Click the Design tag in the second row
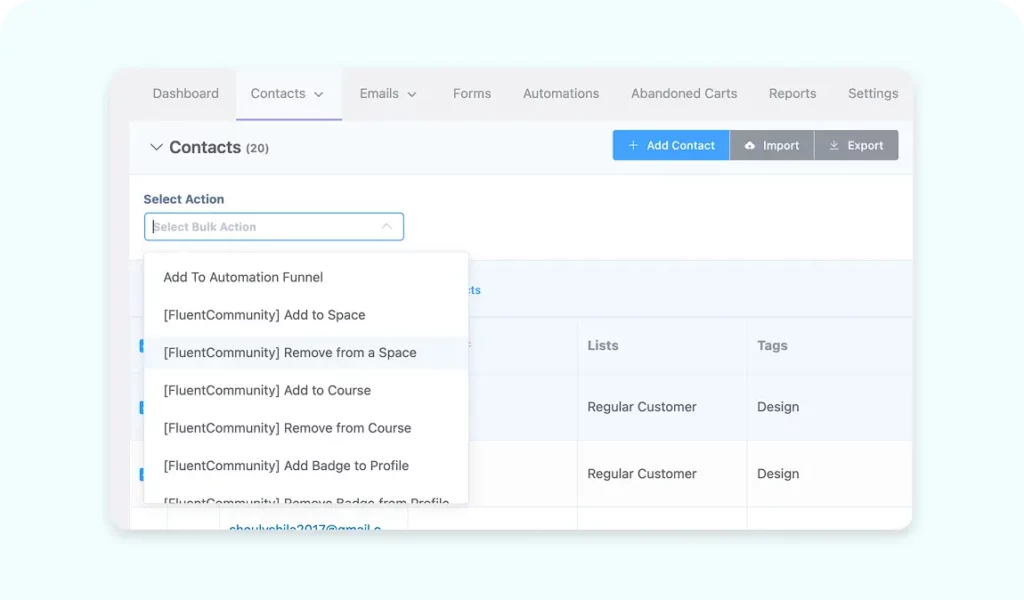Screen dimensions: 1024x600 click(x=778, y=473)
